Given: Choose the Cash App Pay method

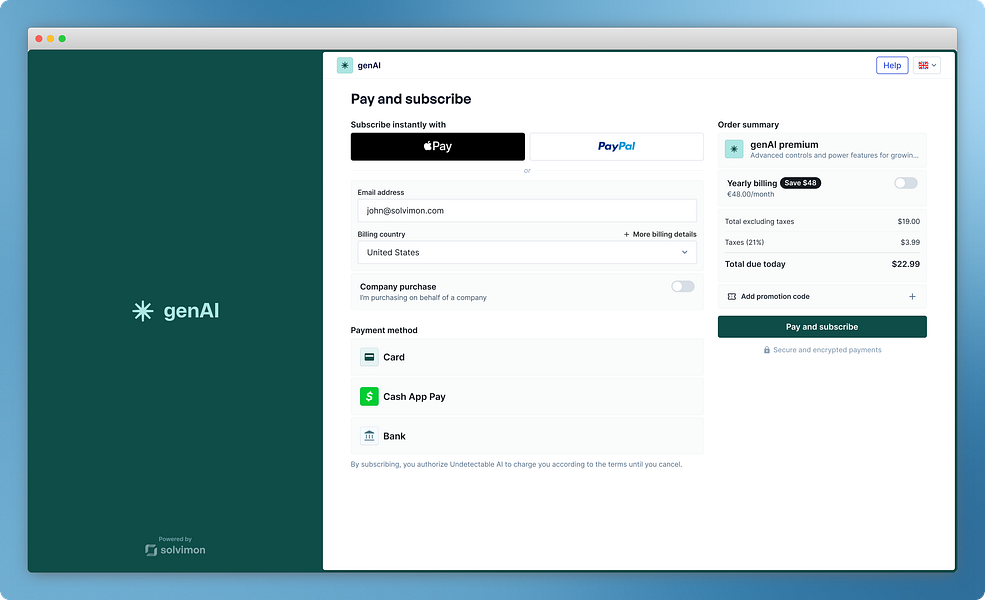Looking at the screenshot, I should click(x=527, y=396).
